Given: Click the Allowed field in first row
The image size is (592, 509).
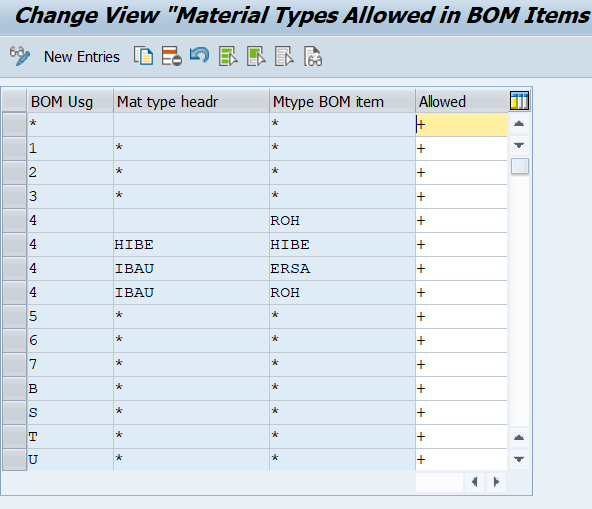Looking at the screenshot, I should 461,125.
